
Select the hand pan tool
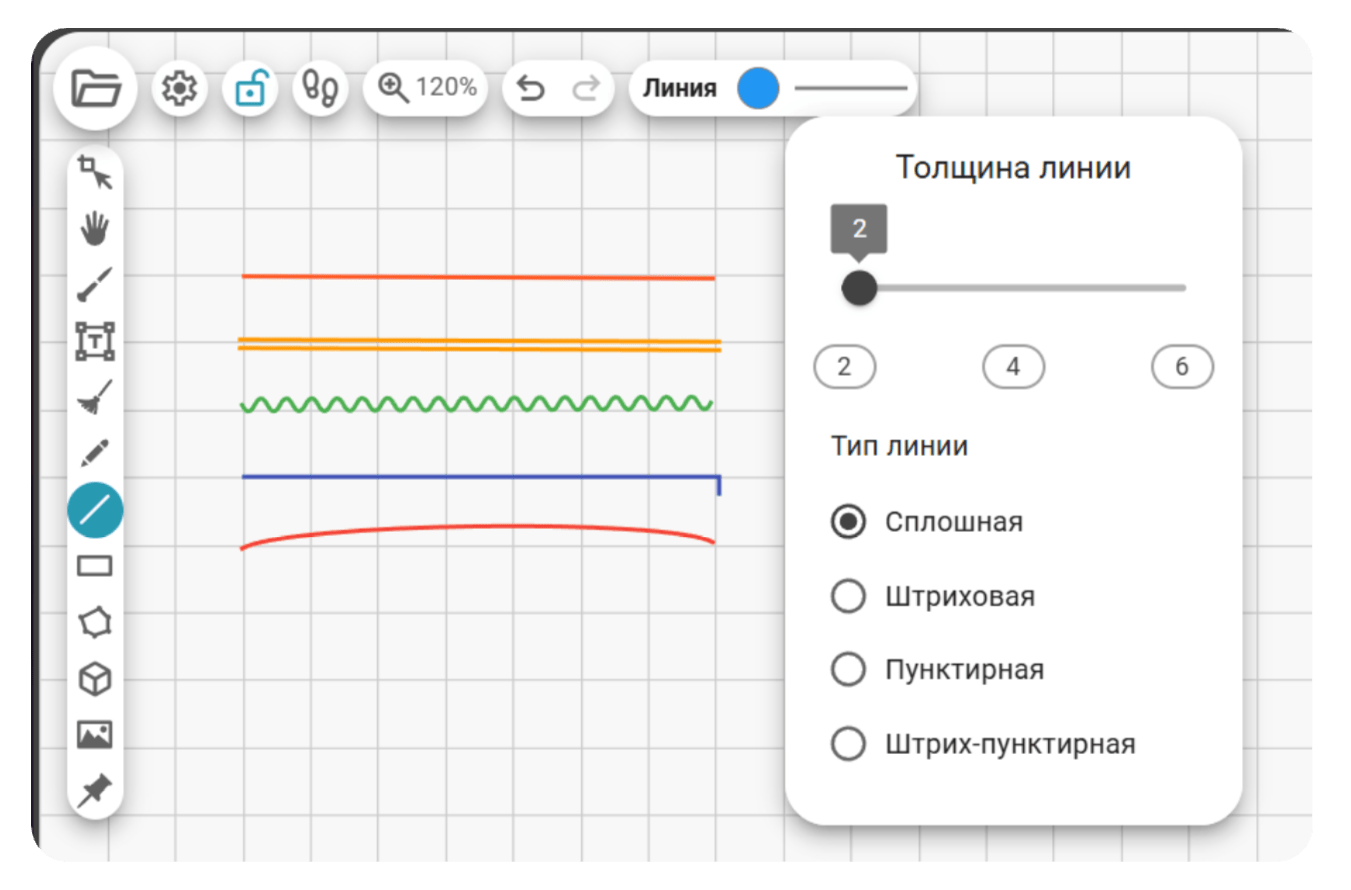click(x=96, y=229)
